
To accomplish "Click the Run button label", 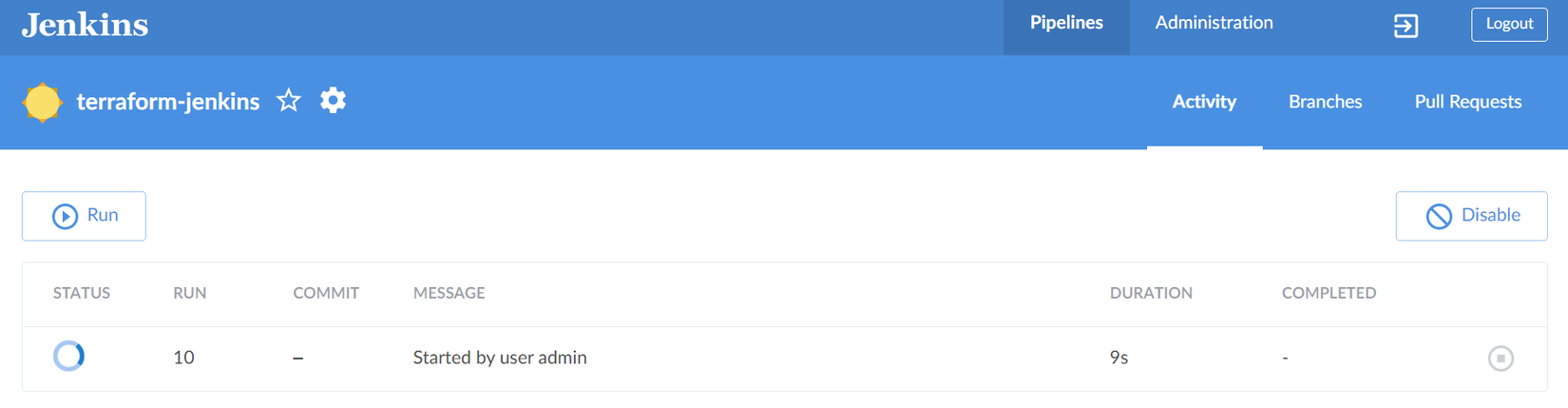I will click(x=103, y=215).
